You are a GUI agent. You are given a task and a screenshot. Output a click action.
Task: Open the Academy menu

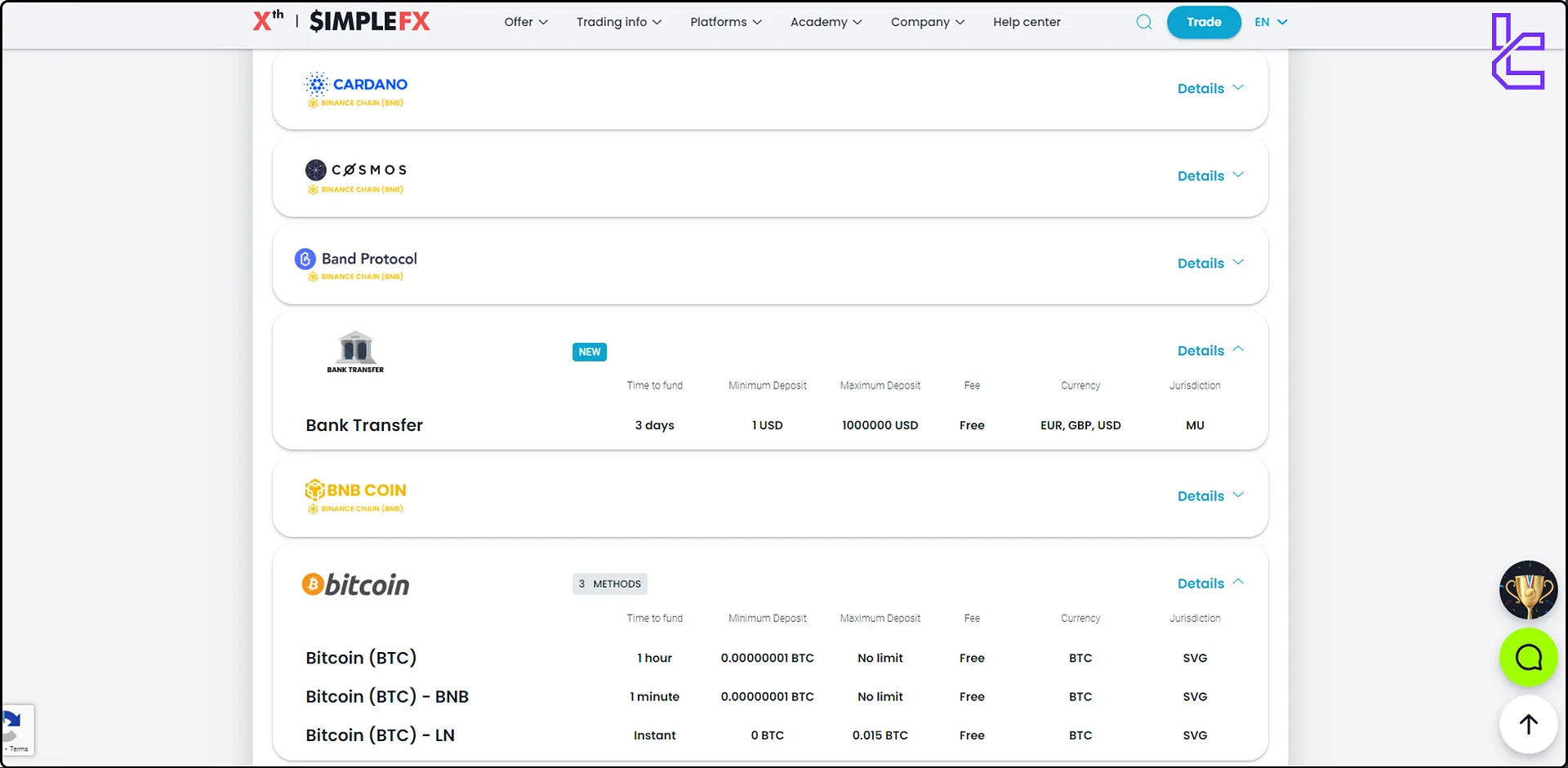coord(826,22)
